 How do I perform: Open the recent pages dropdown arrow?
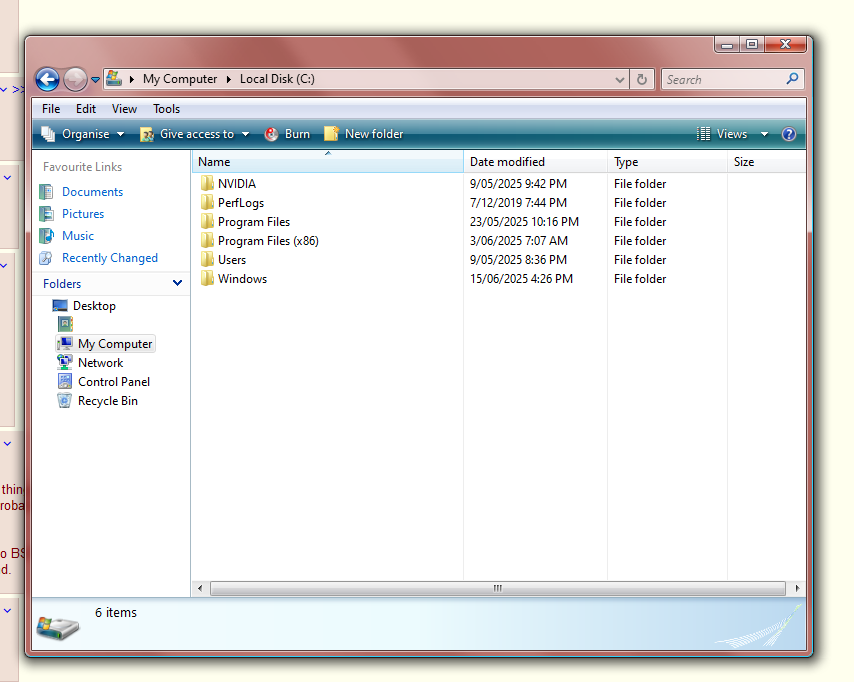tap(95, 80)
